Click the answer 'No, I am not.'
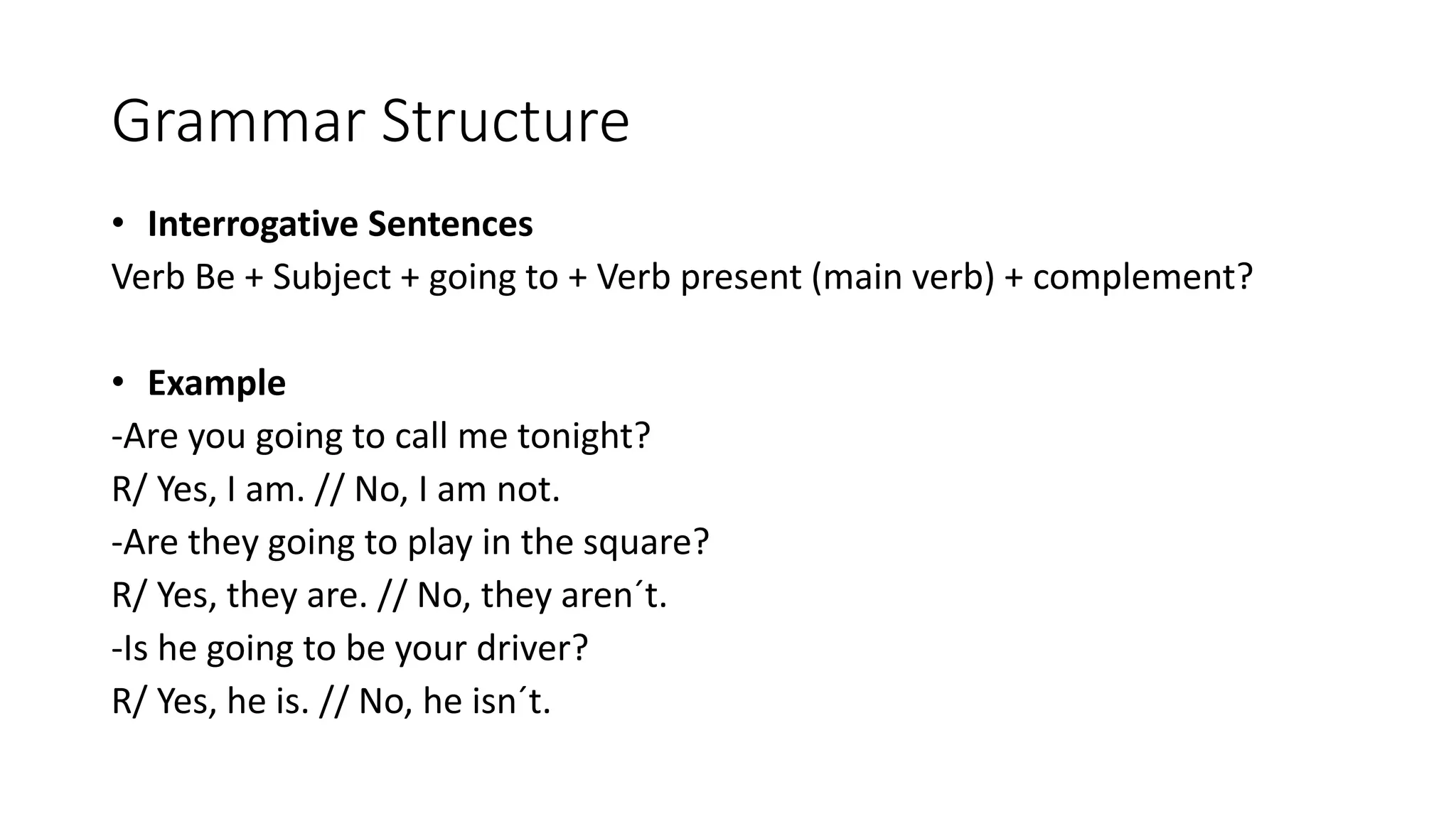The height and width of the screenshot is (819, 1456). 457,489
